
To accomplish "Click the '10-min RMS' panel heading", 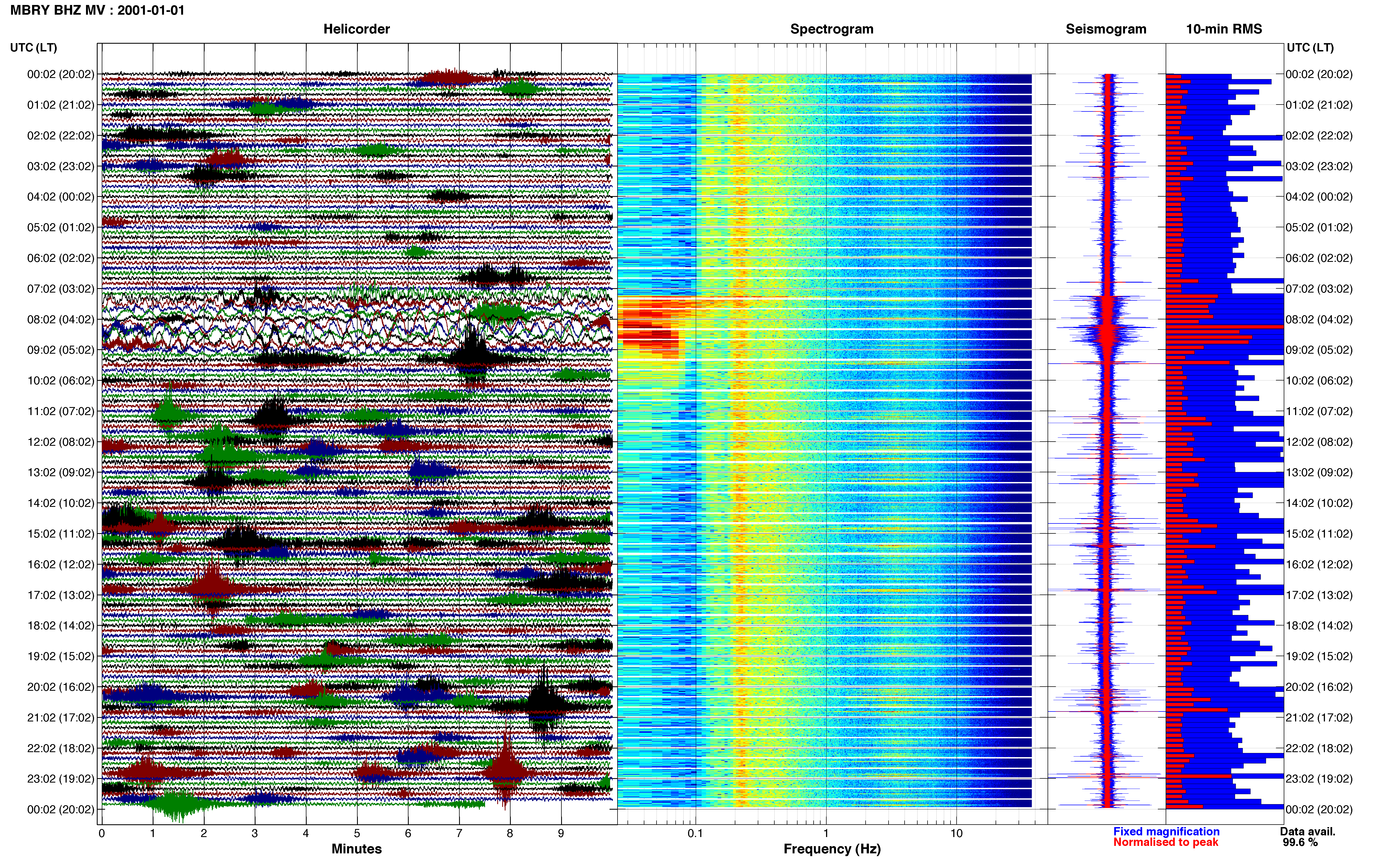I will (1224, 29).
